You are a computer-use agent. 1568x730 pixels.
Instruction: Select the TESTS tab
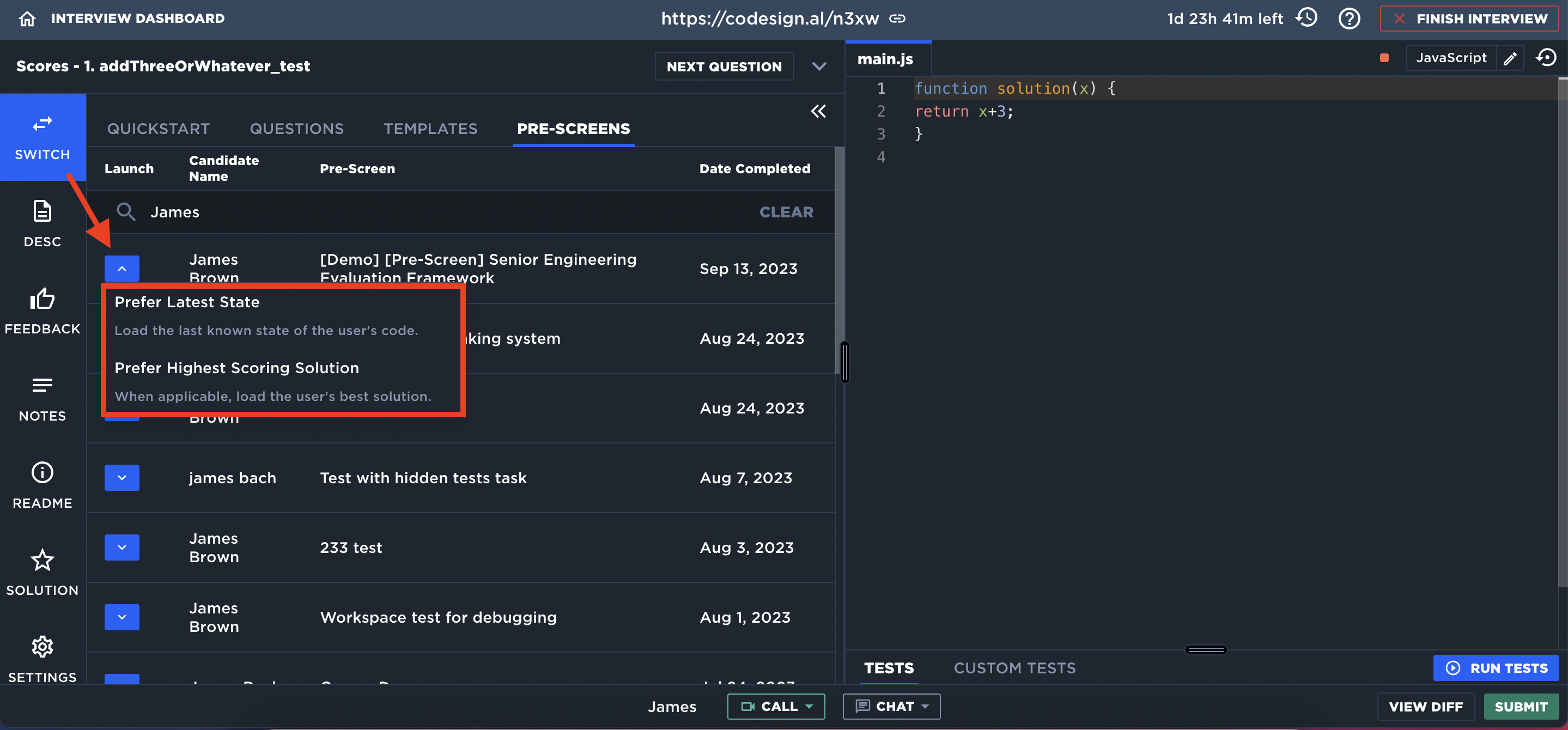[x=889, y=668]
